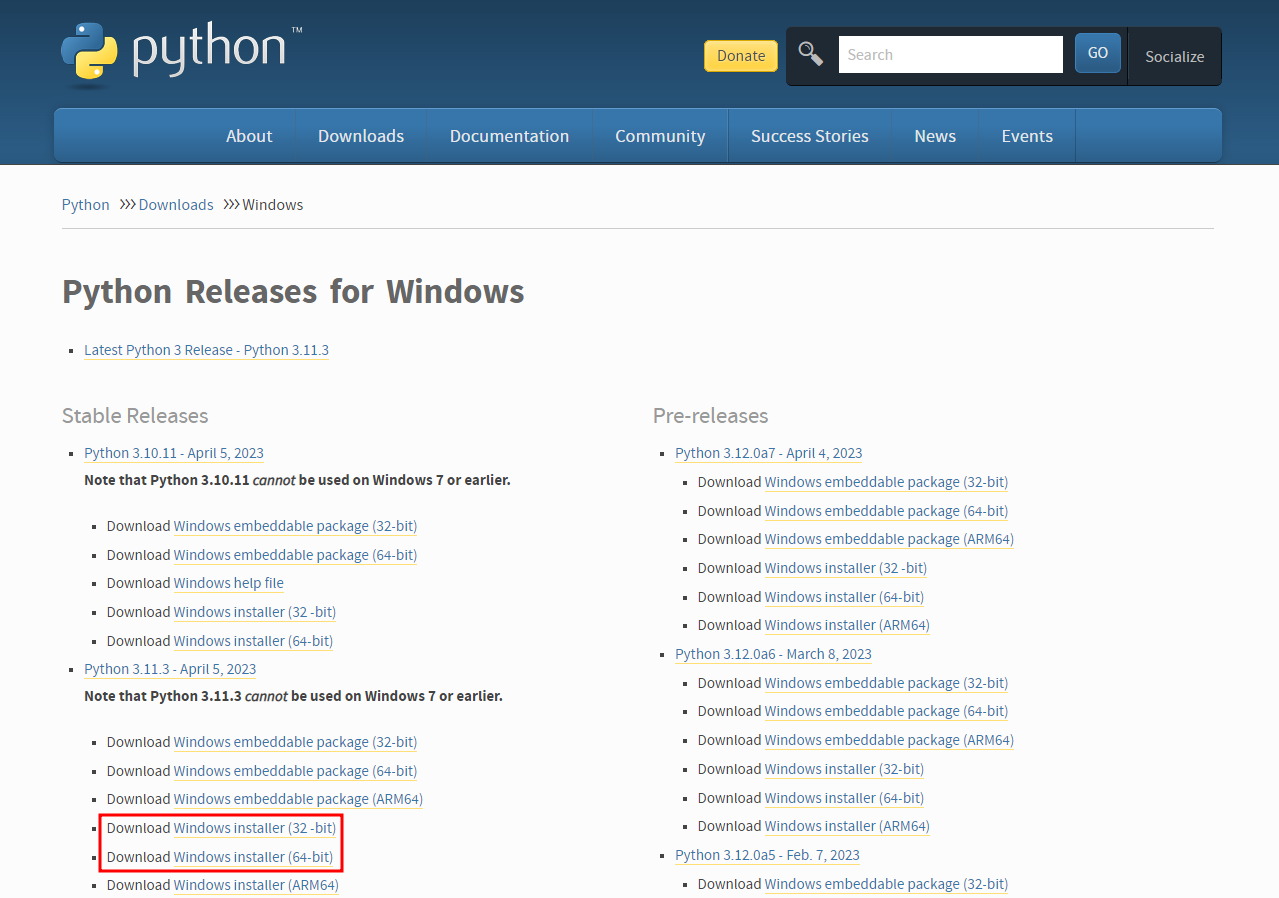This screenshot has width=1279, height=898.
Task: Download 3.11.3 Windows embeddable package (64-bit)
Action: point(295,771)
